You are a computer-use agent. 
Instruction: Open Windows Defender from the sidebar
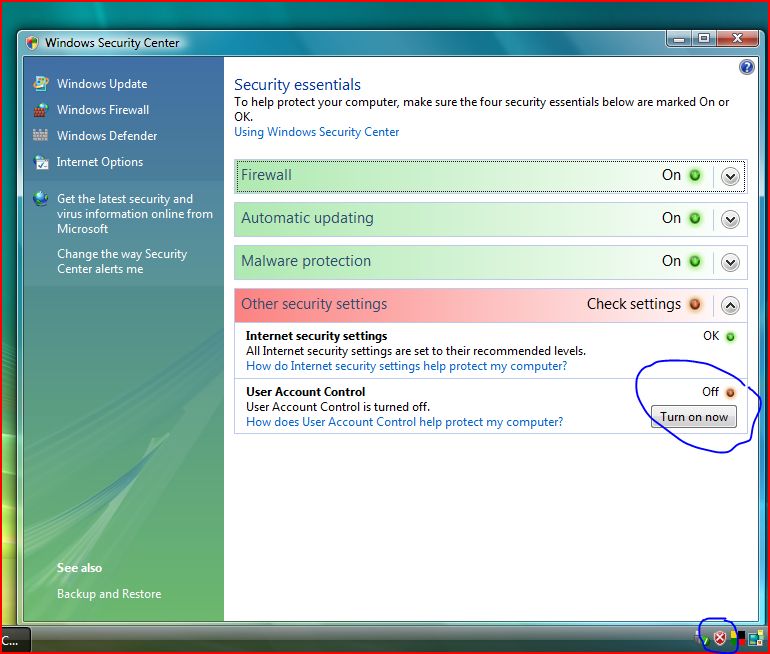point(107,136)
